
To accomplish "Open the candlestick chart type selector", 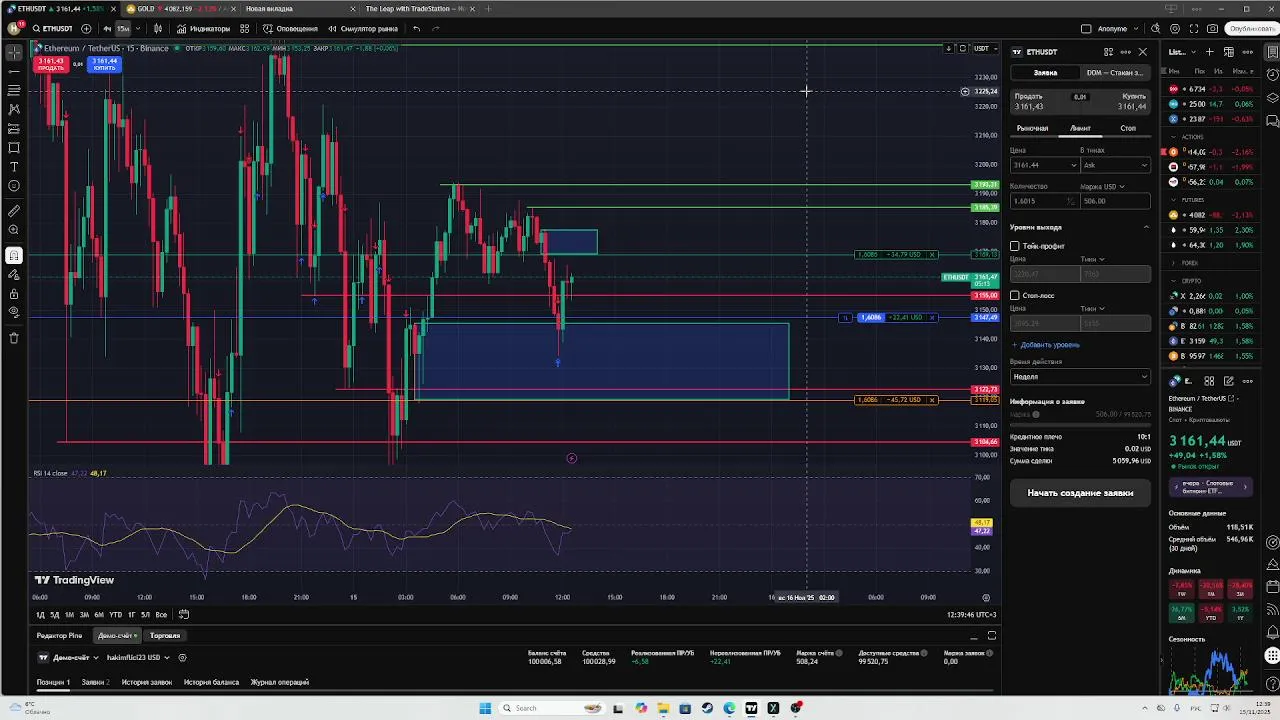I will pyautogui.click(x=157, y=29).
